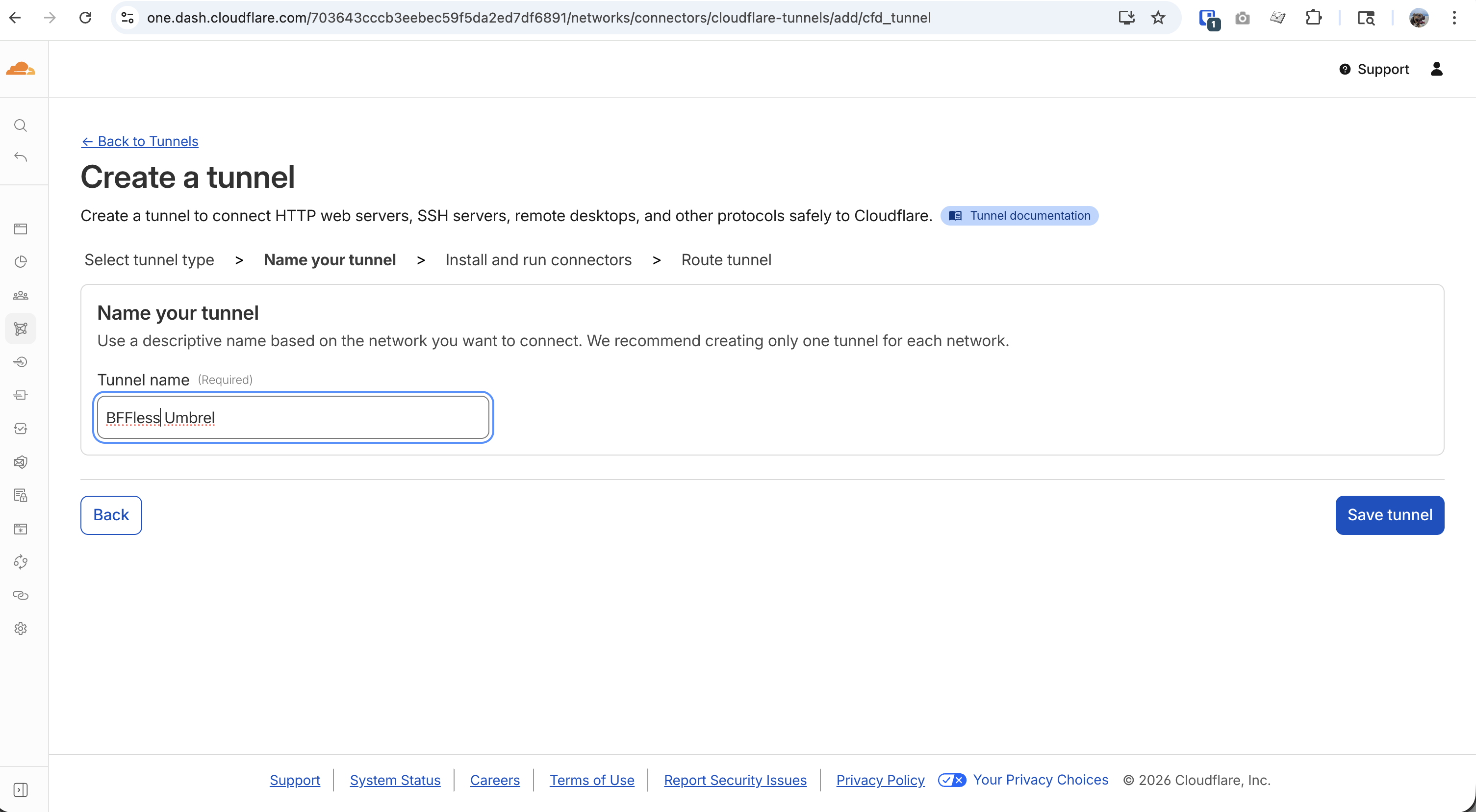Open the Settings gear in the sidebar
The width and height of the screenshot is (1476, 812).
point(21,629)
